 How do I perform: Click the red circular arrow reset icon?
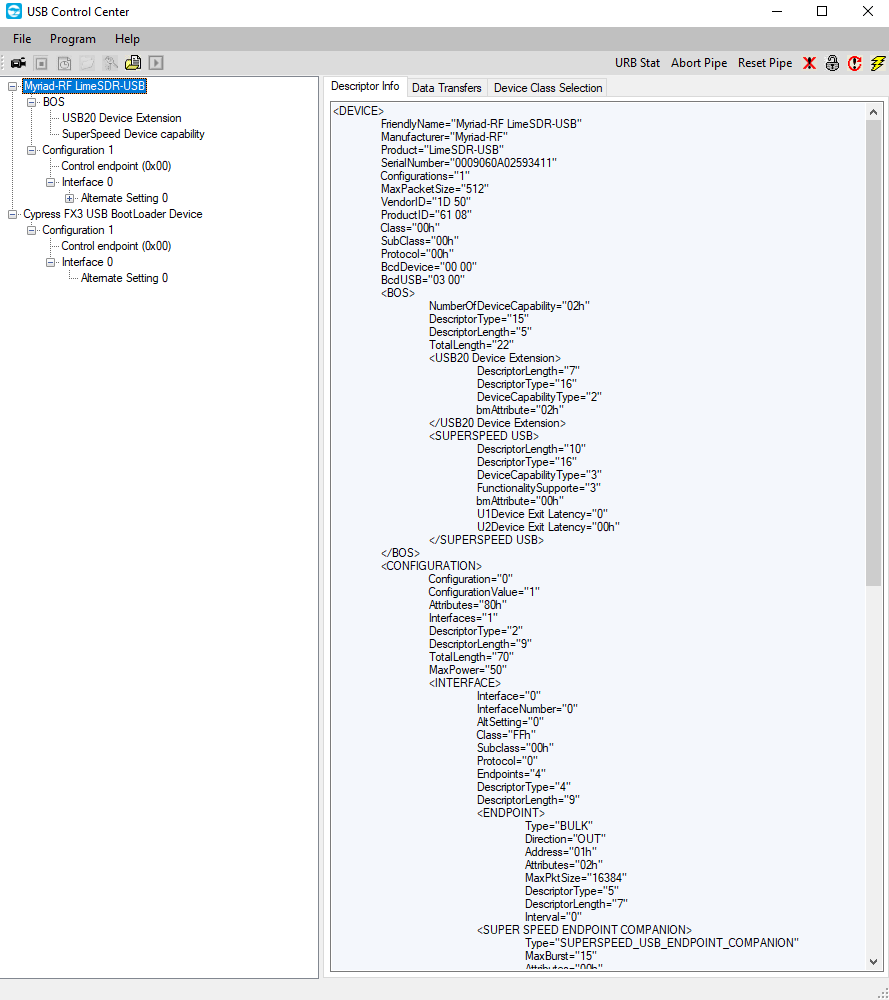pos(855,63)
